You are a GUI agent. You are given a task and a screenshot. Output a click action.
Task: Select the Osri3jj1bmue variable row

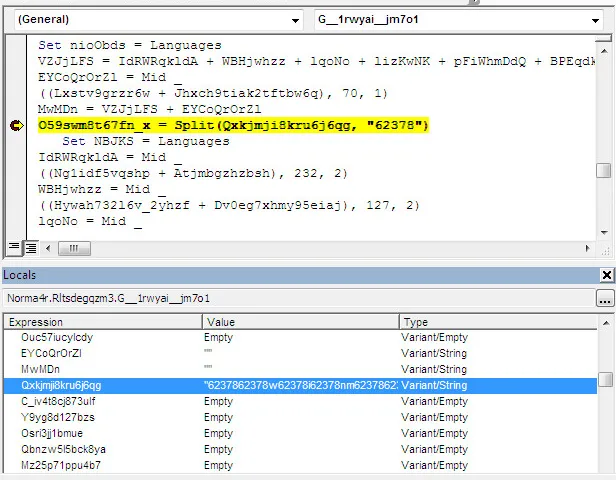point(300,433)
